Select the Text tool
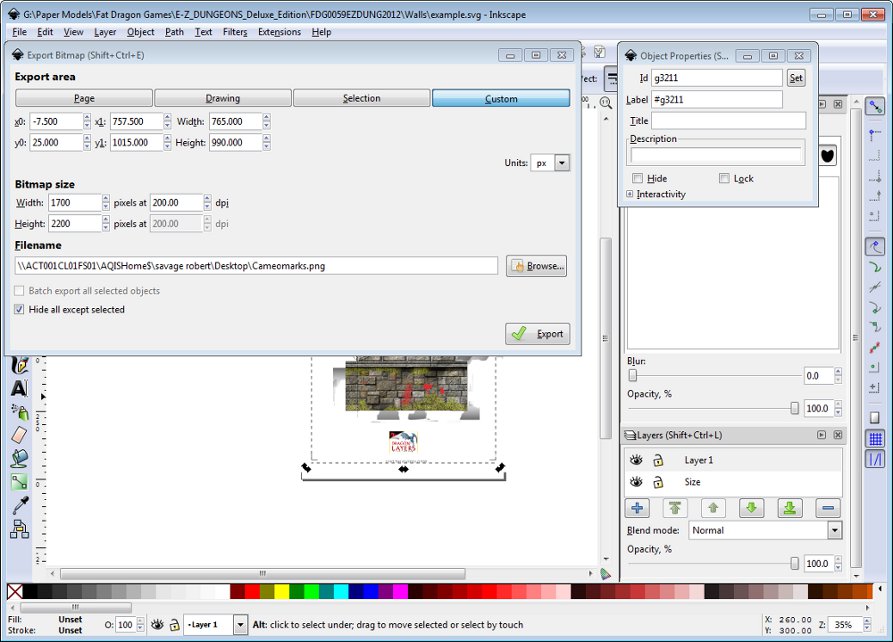The height and width of the screenshot is (642, 893). tap(18, 388)
